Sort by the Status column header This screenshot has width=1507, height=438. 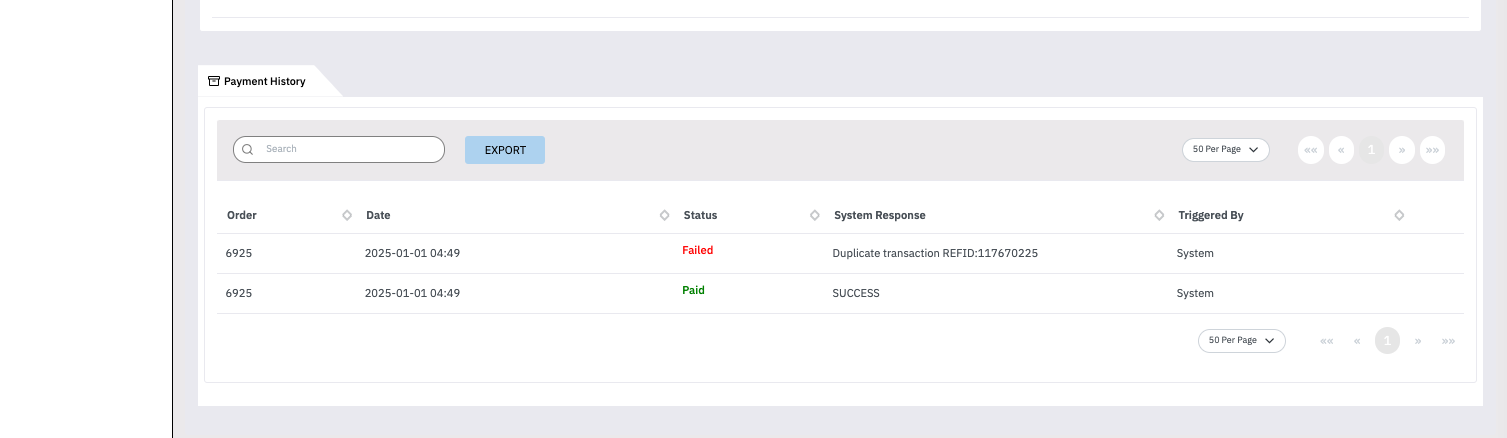[x=700, y=215]
